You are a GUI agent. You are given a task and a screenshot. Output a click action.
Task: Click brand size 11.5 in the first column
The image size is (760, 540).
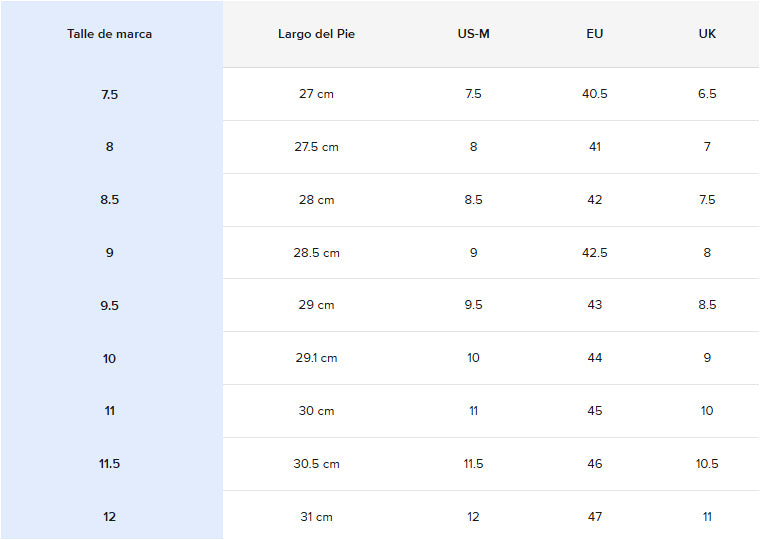point(110,464)
